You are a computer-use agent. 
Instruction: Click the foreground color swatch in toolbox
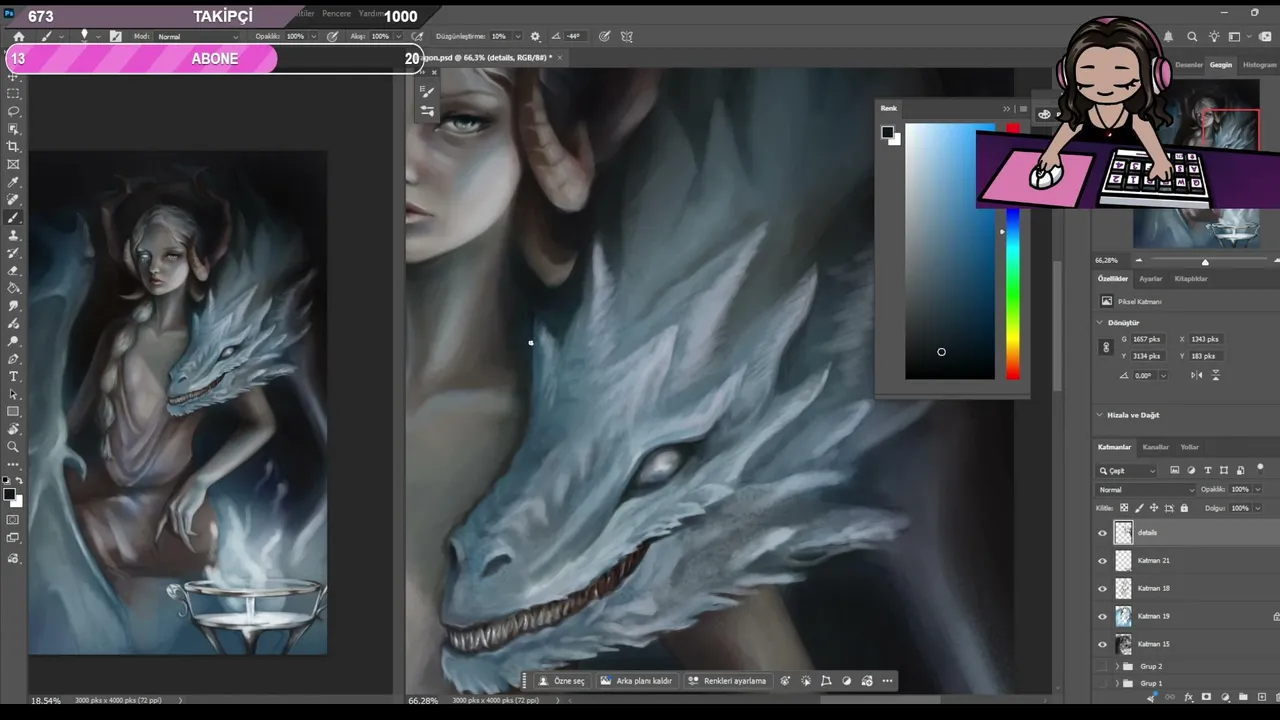click(x=9, y=494)
